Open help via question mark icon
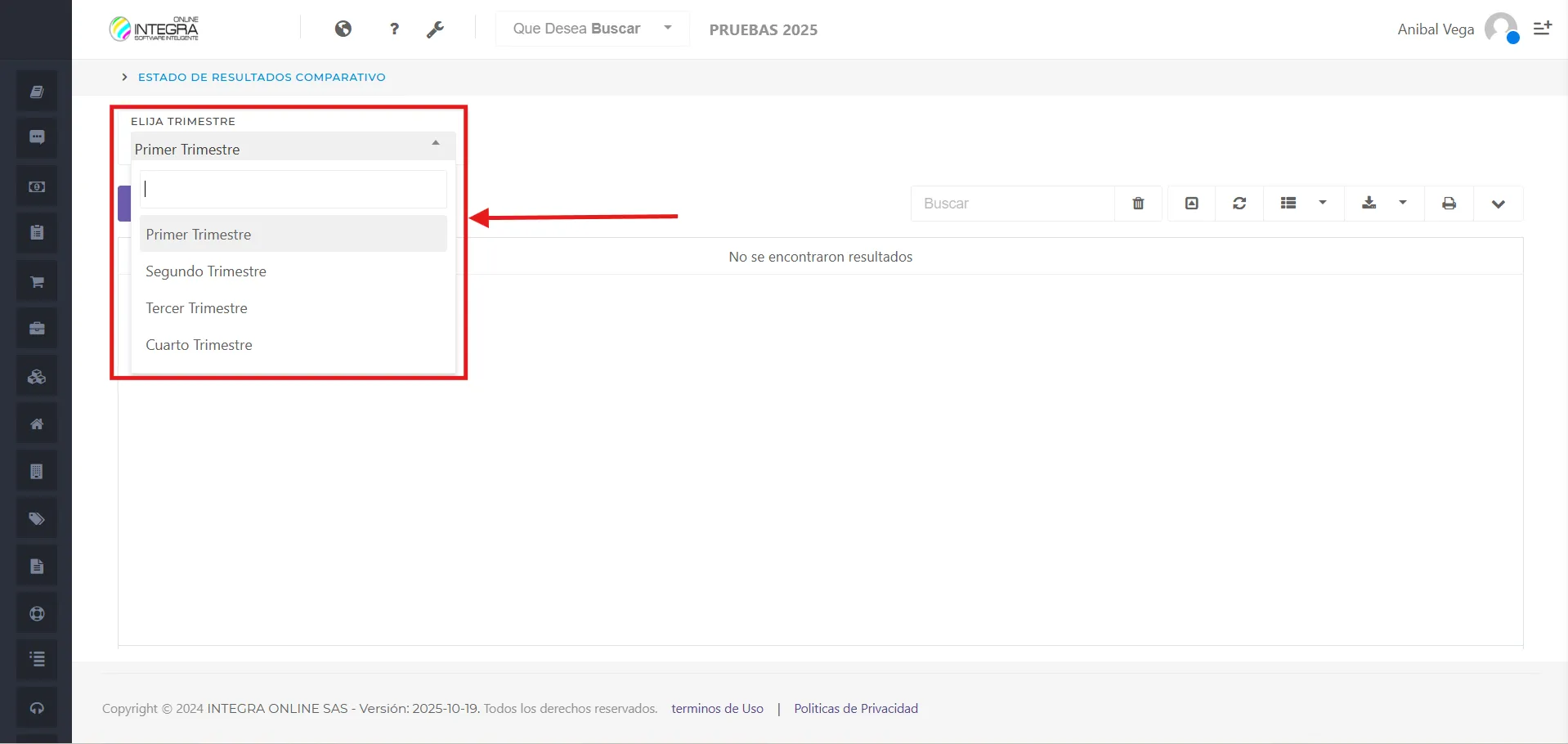The height and width of the screenshot is (744, 1568). click(x=394, y=29)
